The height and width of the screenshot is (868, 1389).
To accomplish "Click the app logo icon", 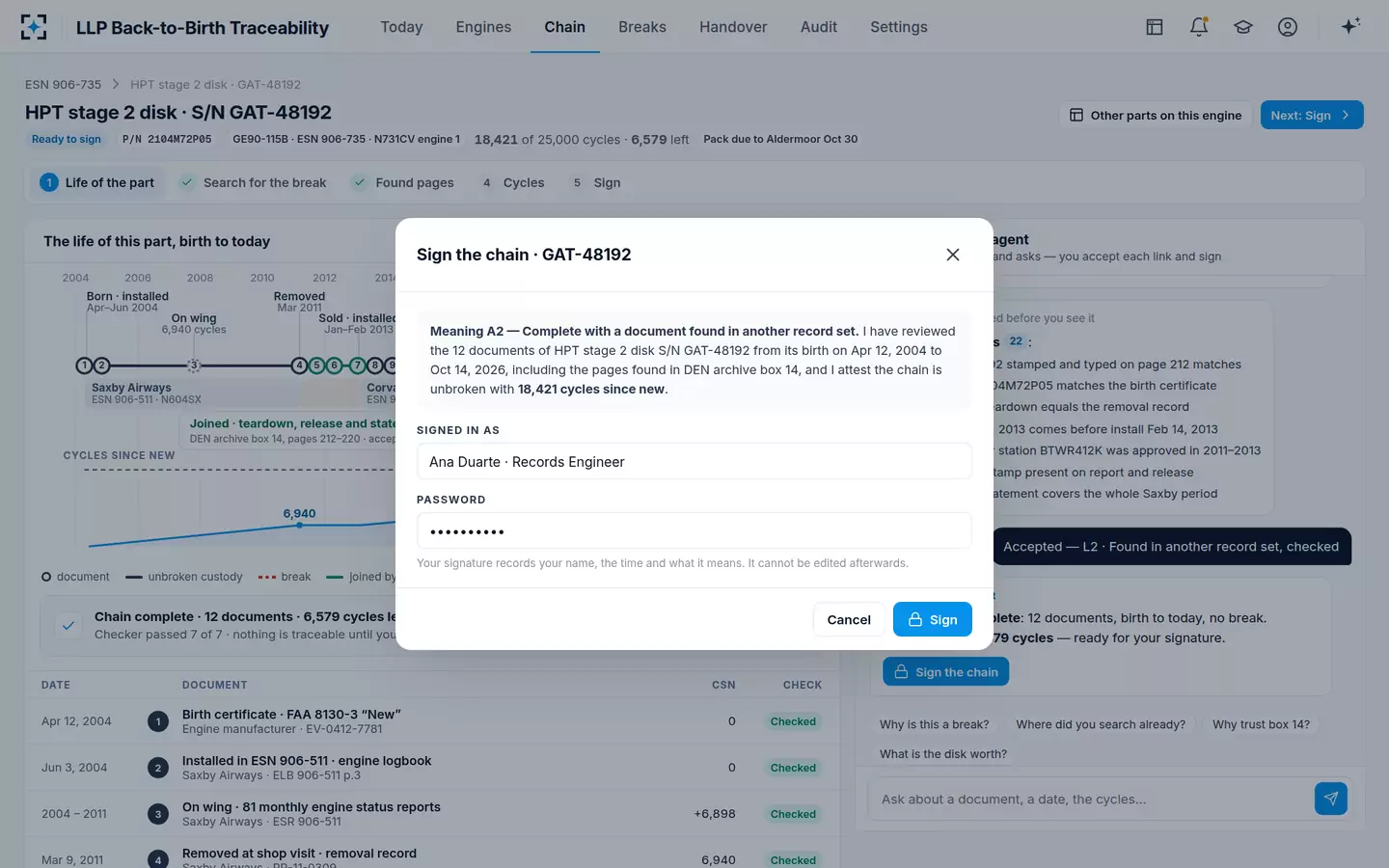I will [x=34, y=27].
